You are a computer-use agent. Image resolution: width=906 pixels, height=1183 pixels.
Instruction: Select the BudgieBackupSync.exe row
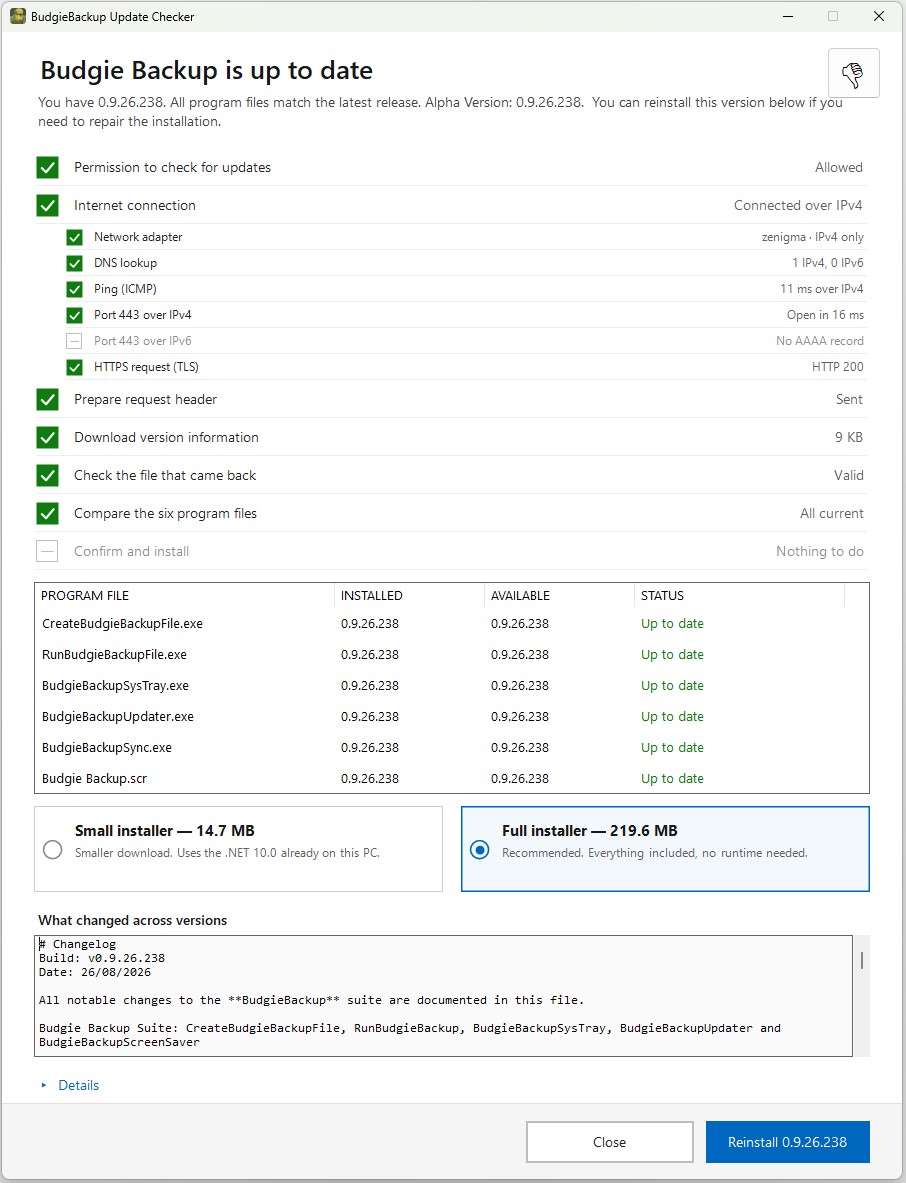[x=451, y=748]
